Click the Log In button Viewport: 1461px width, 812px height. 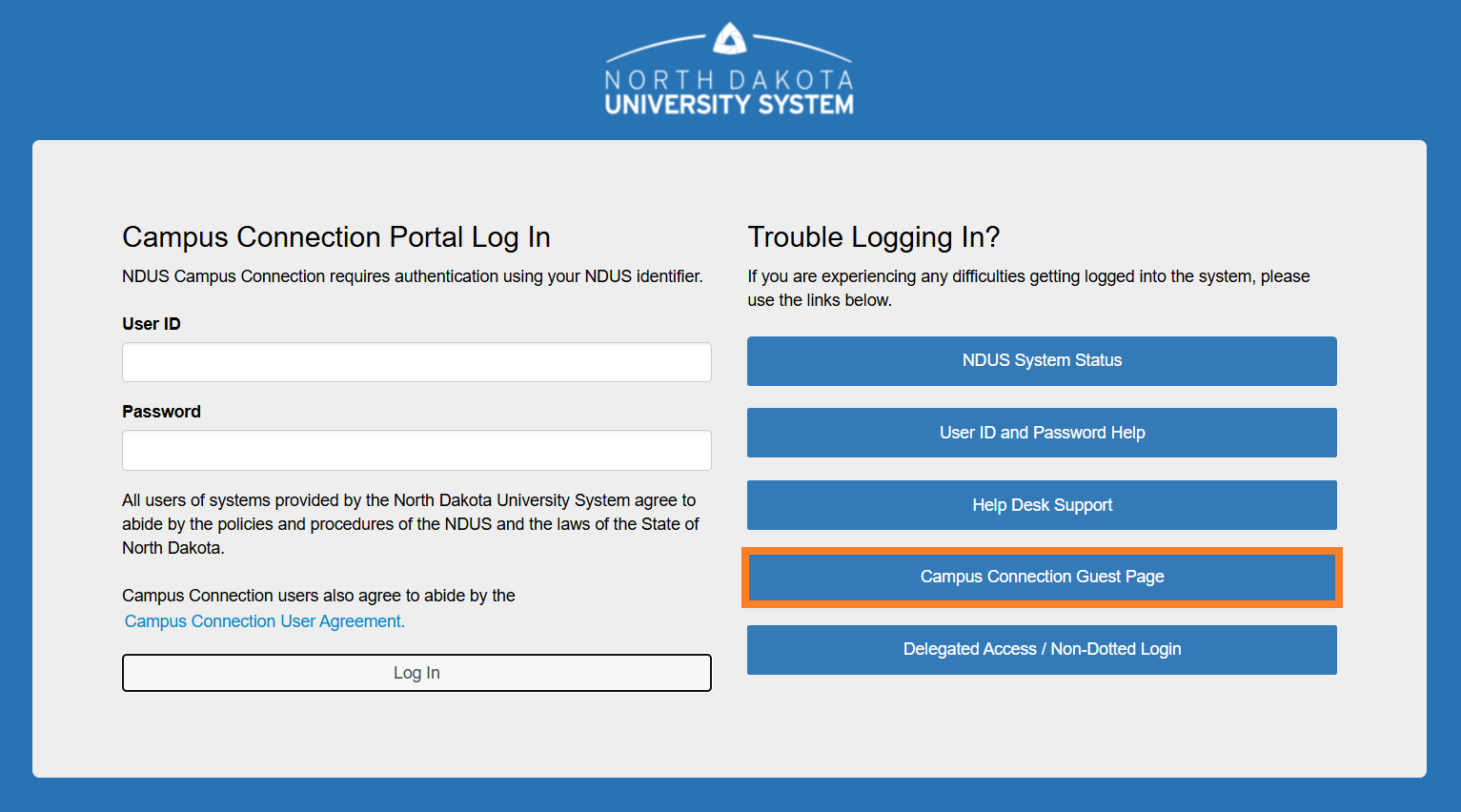[x=416, y=673]
